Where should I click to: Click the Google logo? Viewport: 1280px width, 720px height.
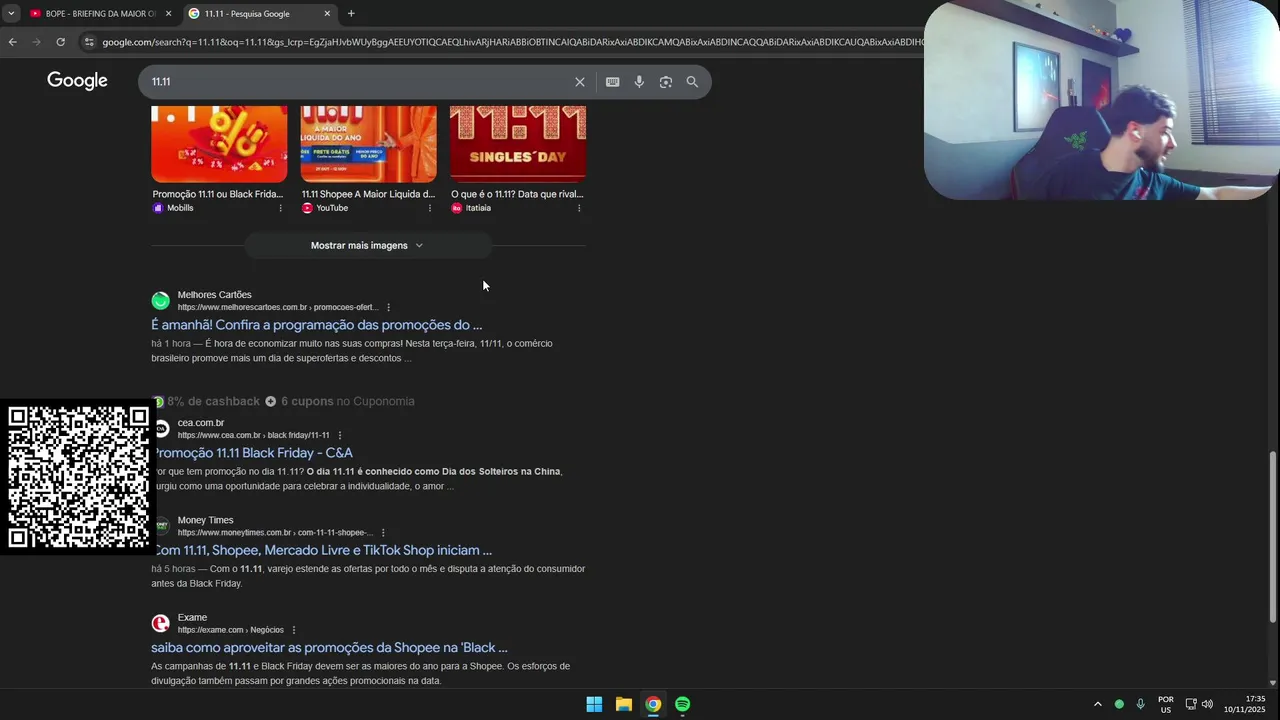(x=77, y=81)
